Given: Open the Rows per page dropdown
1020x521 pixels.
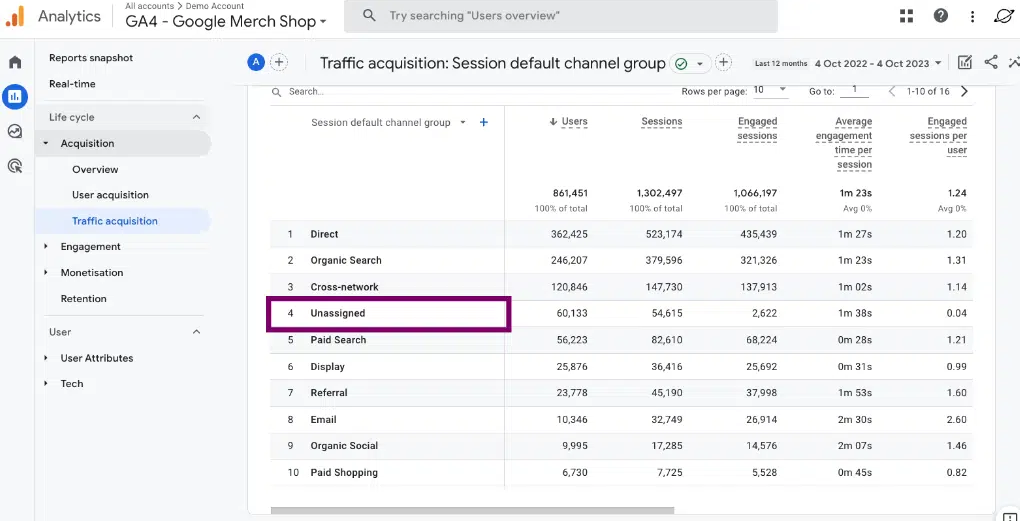Looking at the screenshot, I should [x=770, y=90].
